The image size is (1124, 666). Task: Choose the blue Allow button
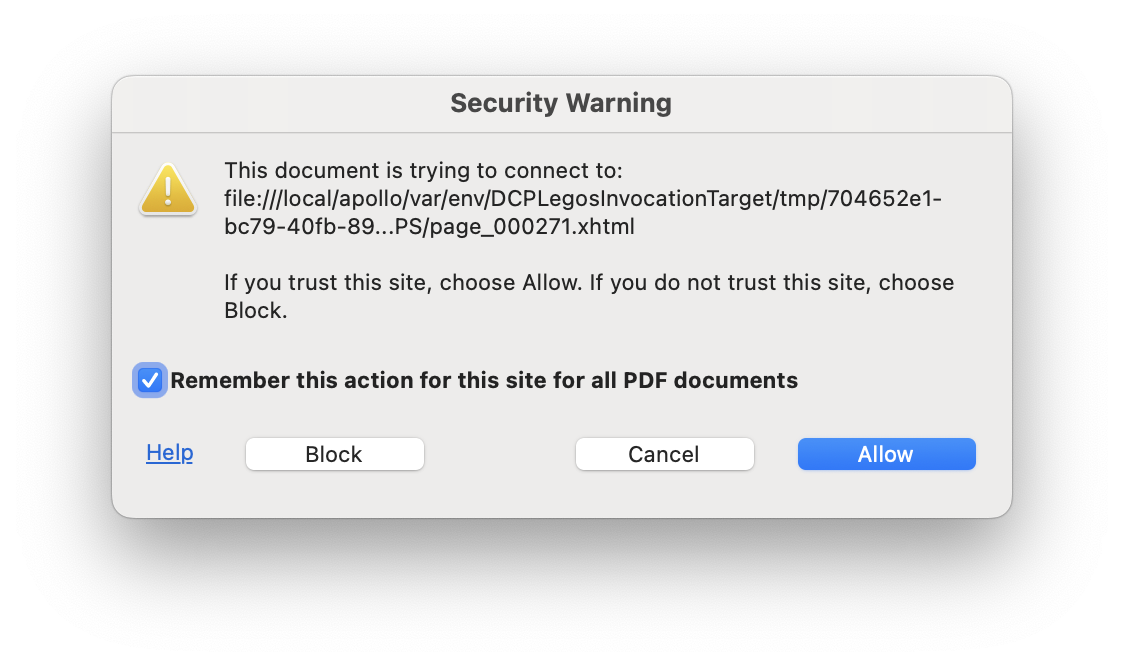[886, 454]
